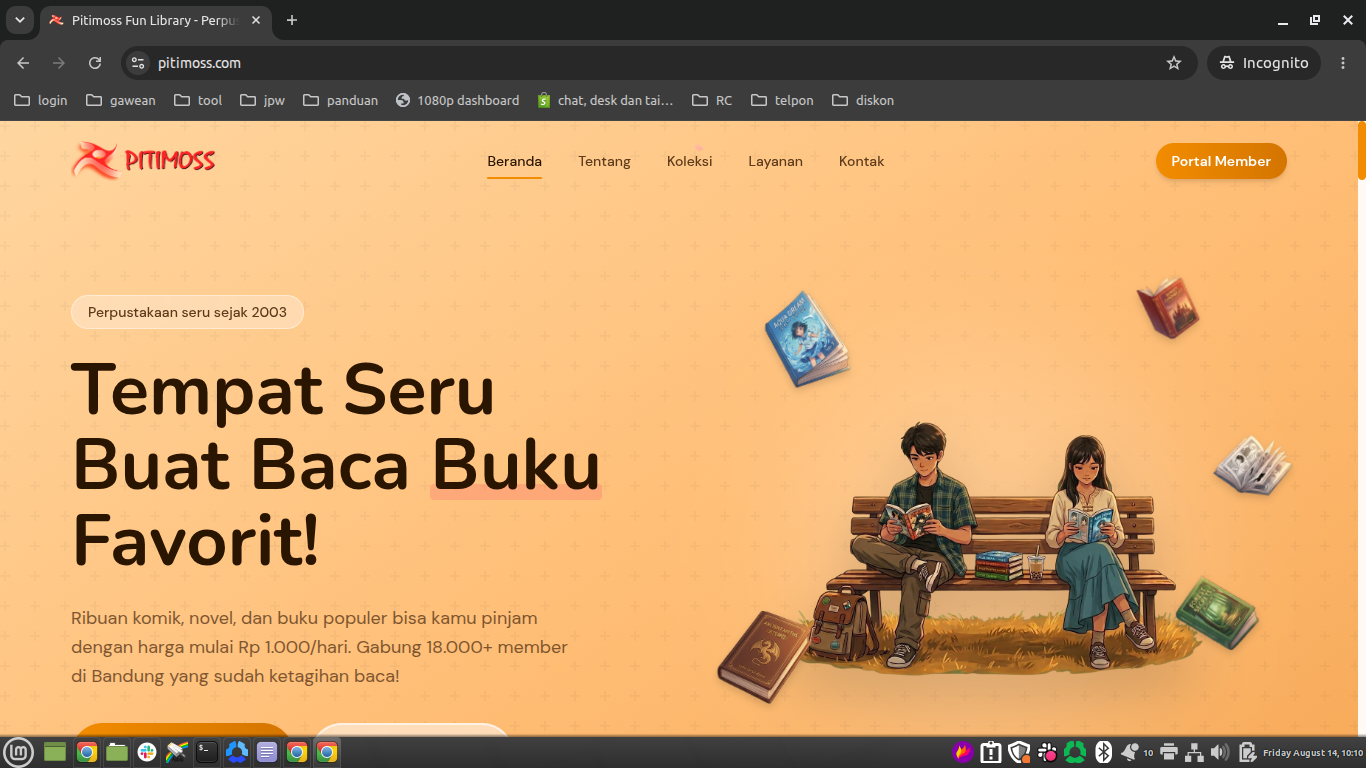1366x768 pixels.
Task: Click the clipboard exclamation tray icon
Action: pos(991,752)
